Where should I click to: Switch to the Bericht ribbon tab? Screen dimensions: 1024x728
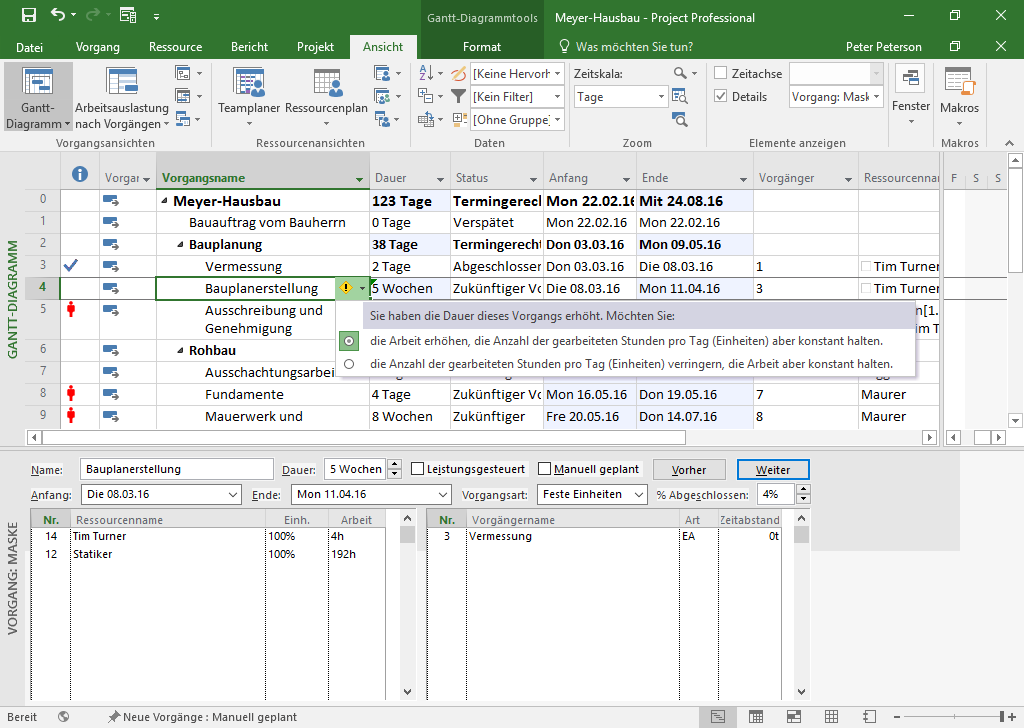(249, 47)
